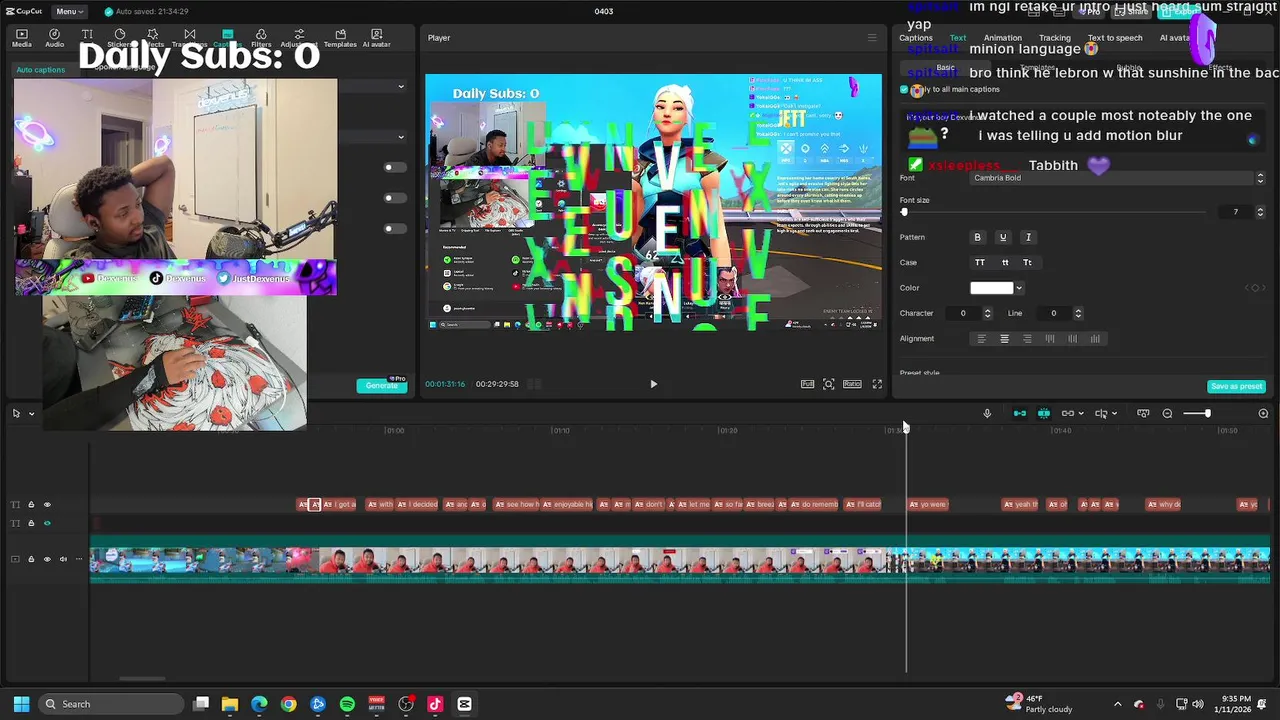Open more options for main track
The height and width of the screenshot is (720, 1280).
pyautogui.click(x=79, y=559)
